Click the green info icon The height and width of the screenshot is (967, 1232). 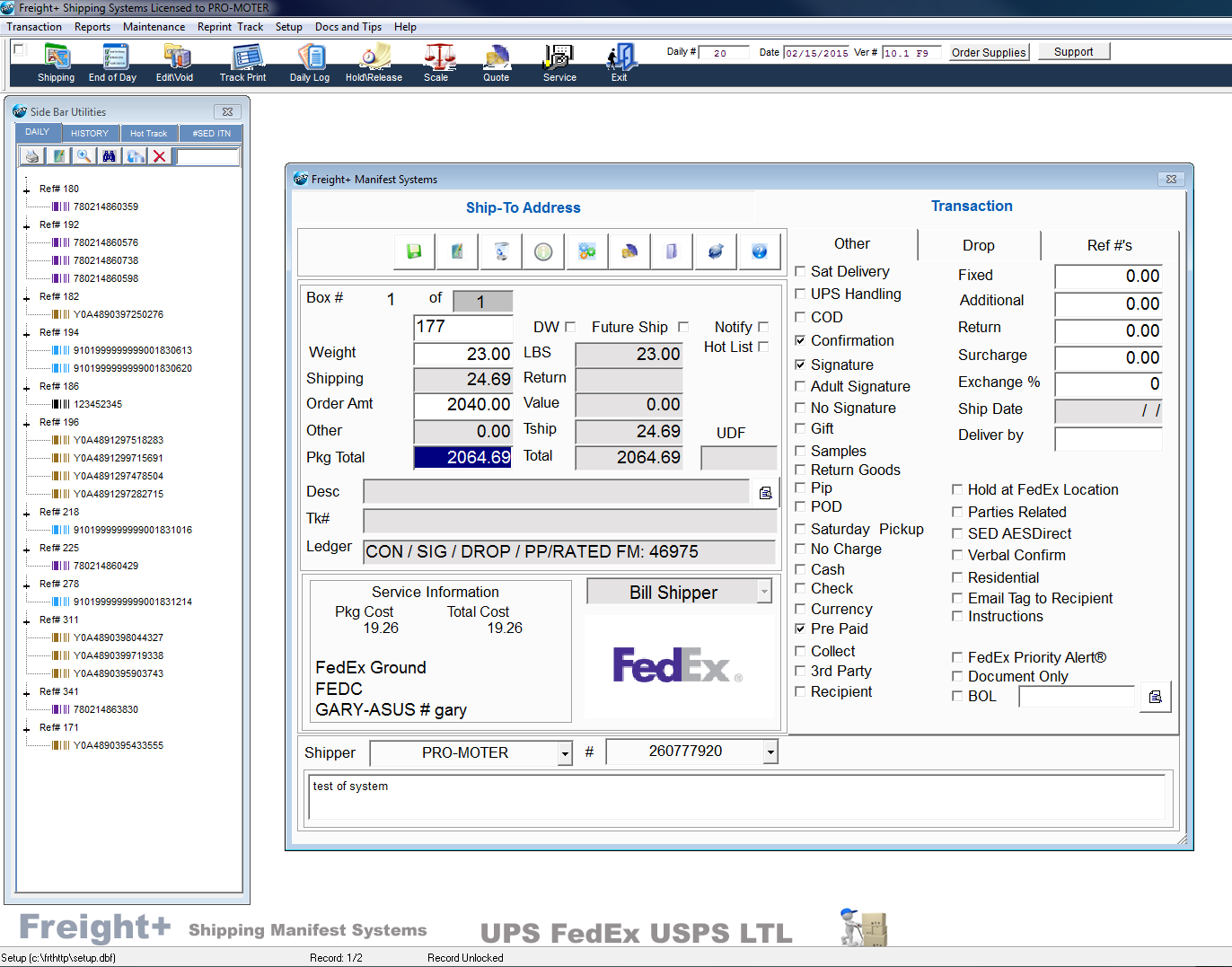point(543,251)
